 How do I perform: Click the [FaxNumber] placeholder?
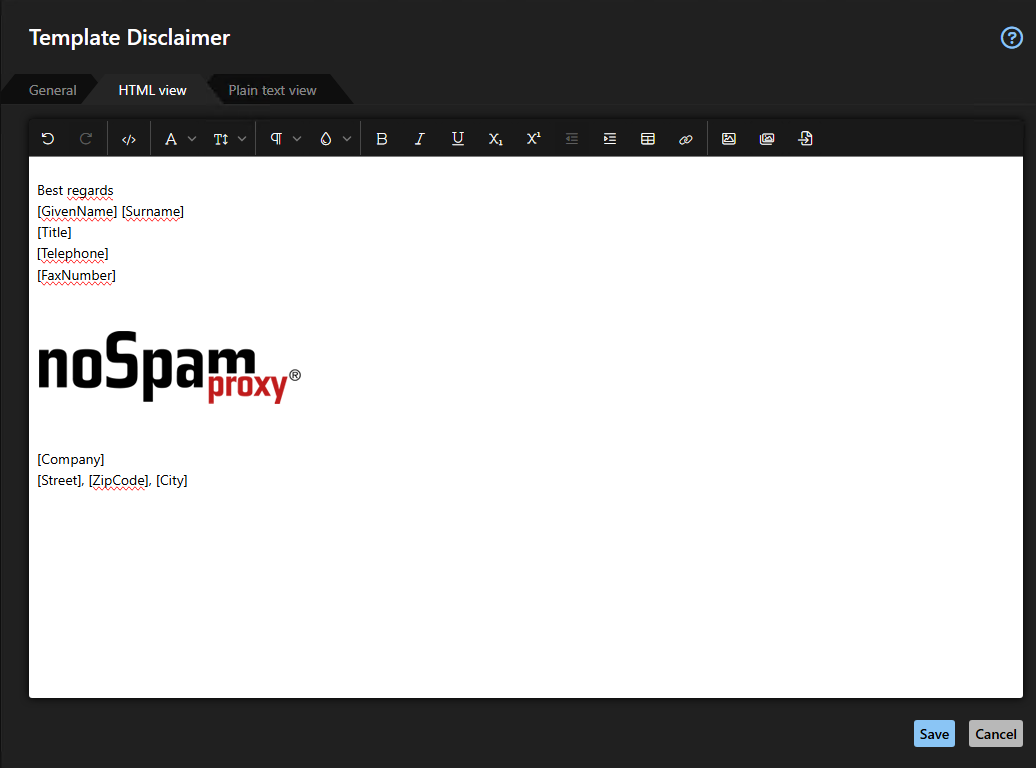[77, 275]
